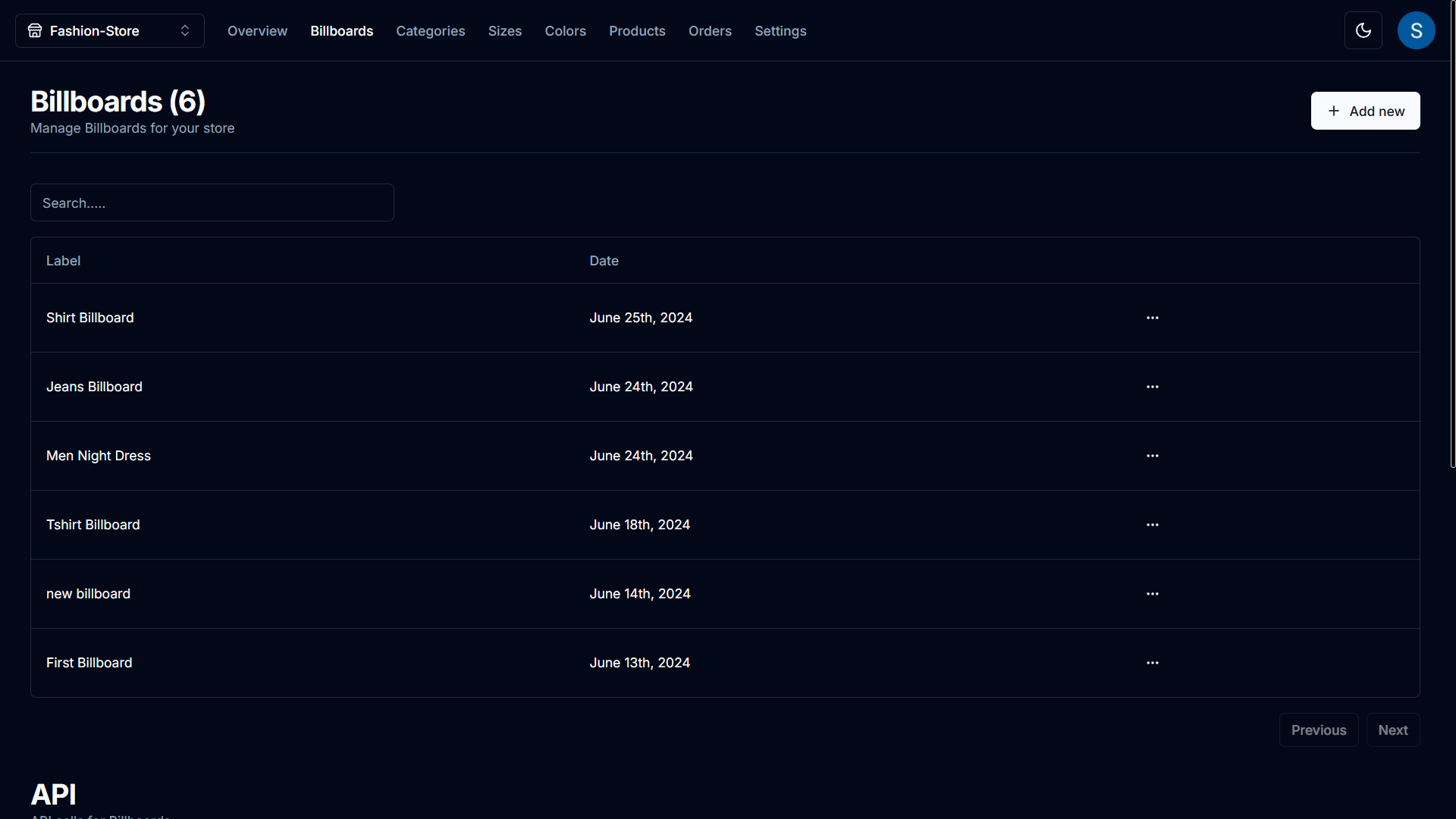
Task: Focus the Search billboards field
Action: [x=212, y=202]
